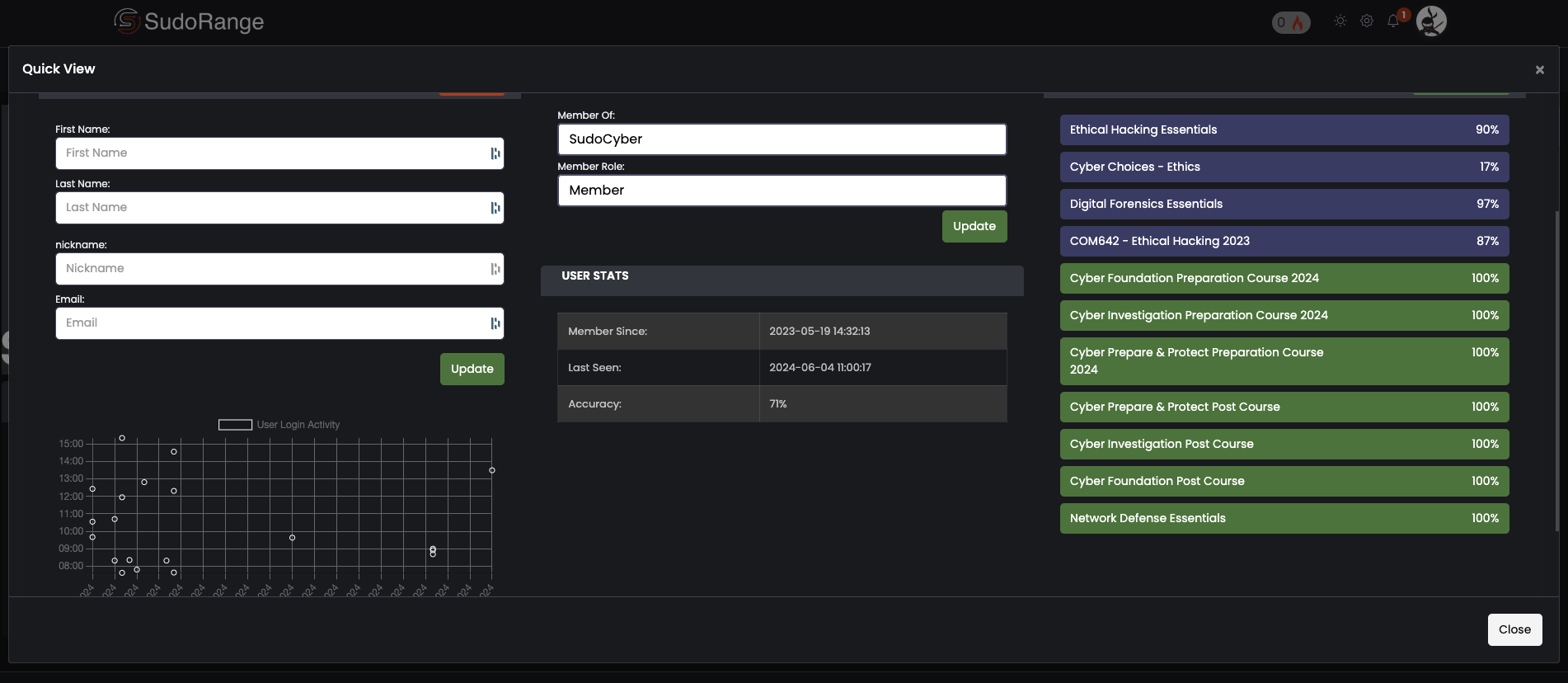
Task: Open the user avatar menu
Action: click(1431, 21)
